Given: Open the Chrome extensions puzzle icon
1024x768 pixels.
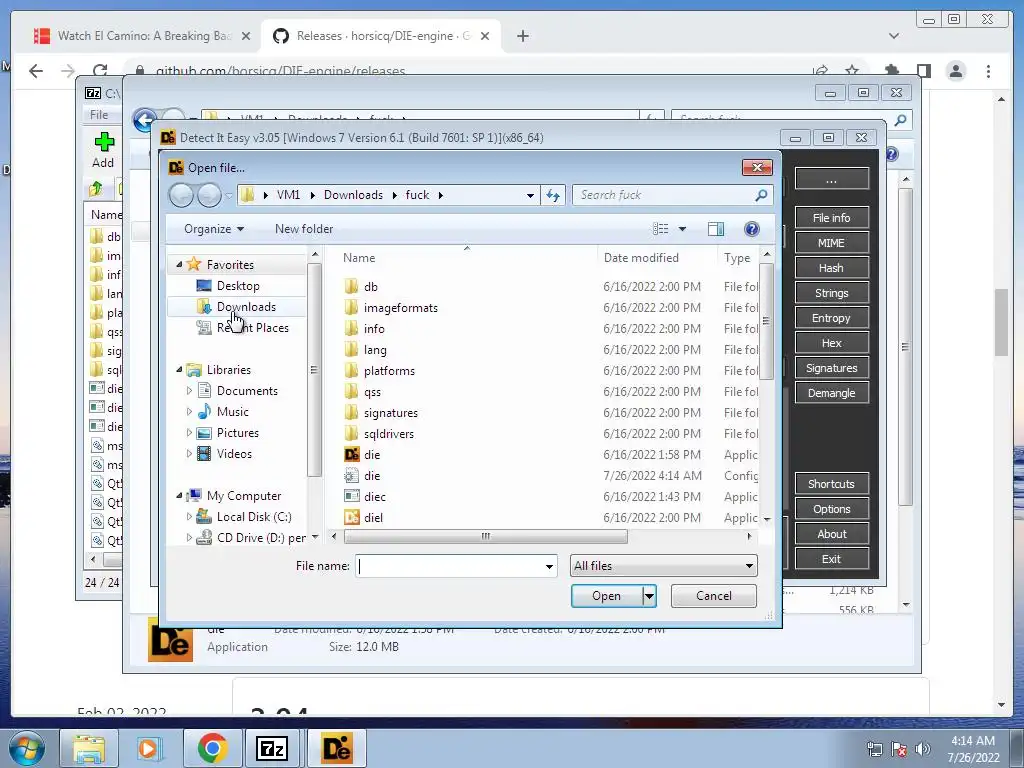Looking at the screenshot, I should pos(891,71).
